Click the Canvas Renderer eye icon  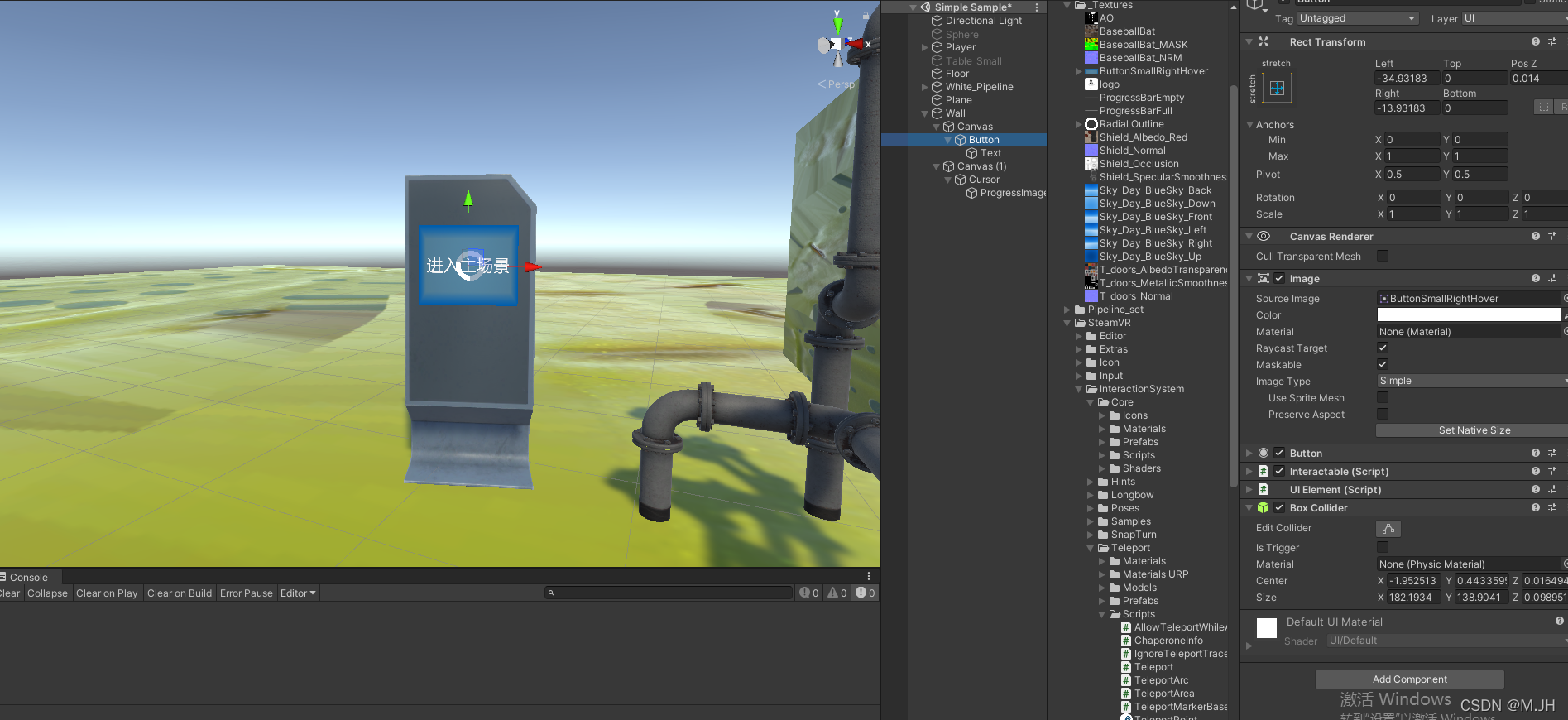point(1264,236)
